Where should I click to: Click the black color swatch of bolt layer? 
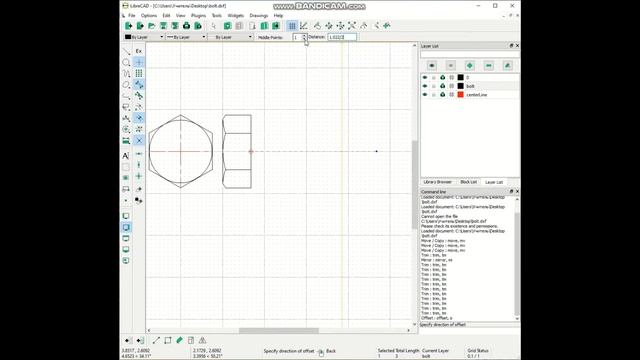pos(460,86)
